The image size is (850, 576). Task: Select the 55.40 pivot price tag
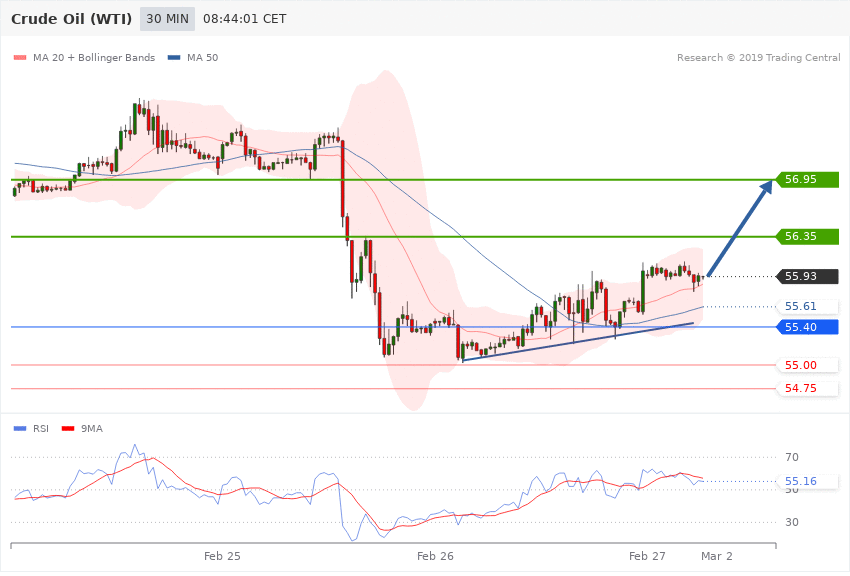click(x=808, y=327)
